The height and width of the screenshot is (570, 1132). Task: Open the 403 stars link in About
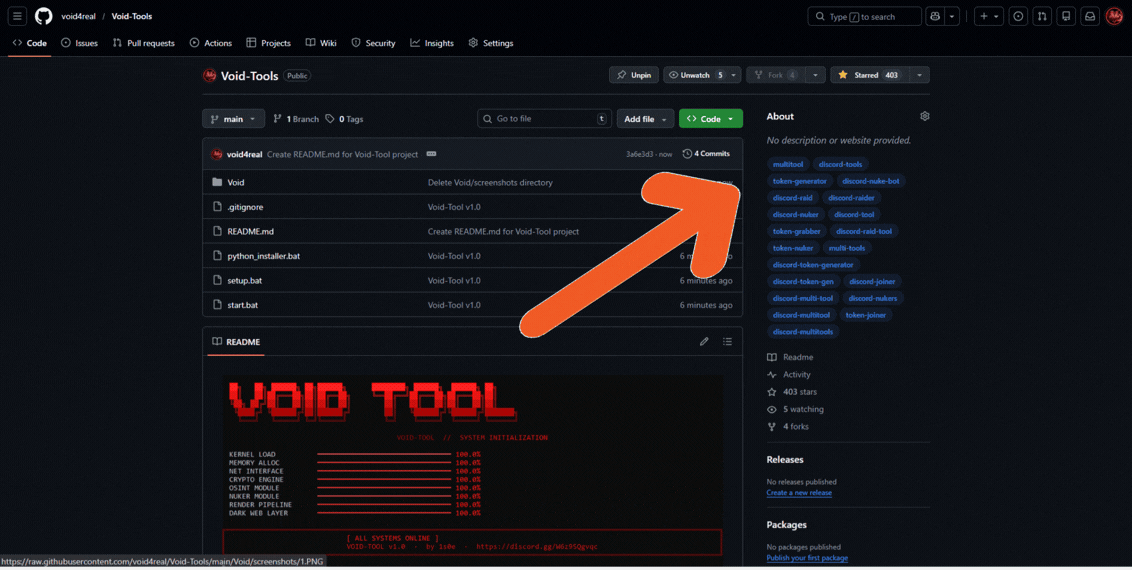tap(793, 392)
